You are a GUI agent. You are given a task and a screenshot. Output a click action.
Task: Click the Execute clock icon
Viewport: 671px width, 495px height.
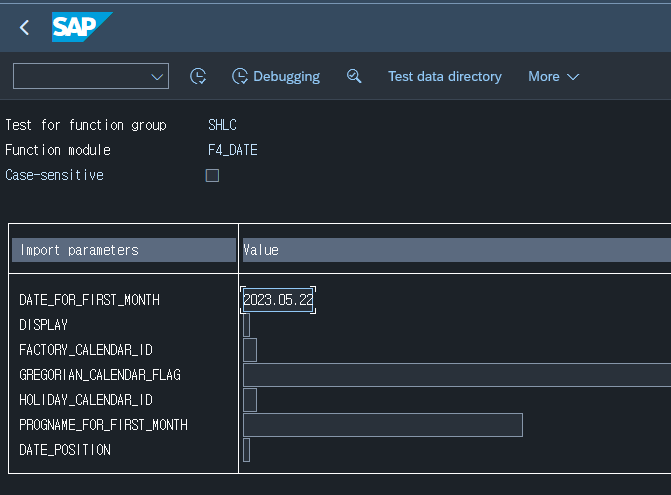tap(198, 77)
